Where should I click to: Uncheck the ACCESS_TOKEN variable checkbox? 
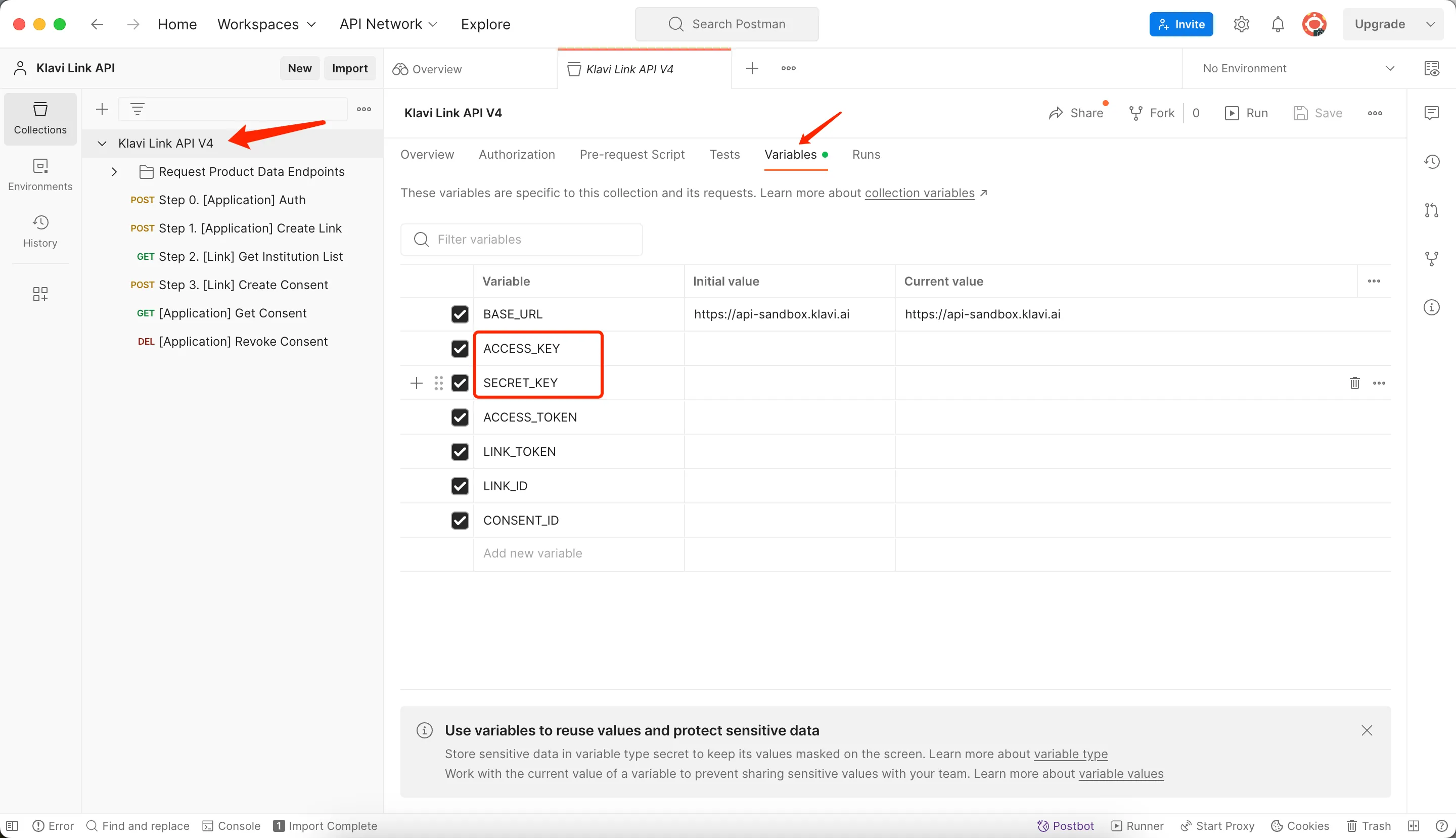coord(460,417)
